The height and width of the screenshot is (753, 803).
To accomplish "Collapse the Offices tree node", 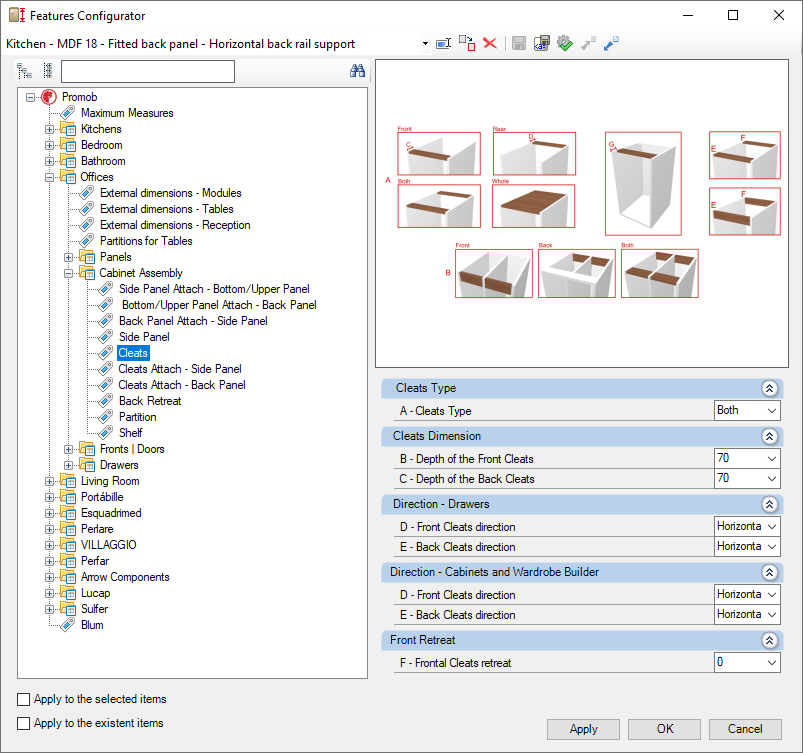I will (49, 177).
